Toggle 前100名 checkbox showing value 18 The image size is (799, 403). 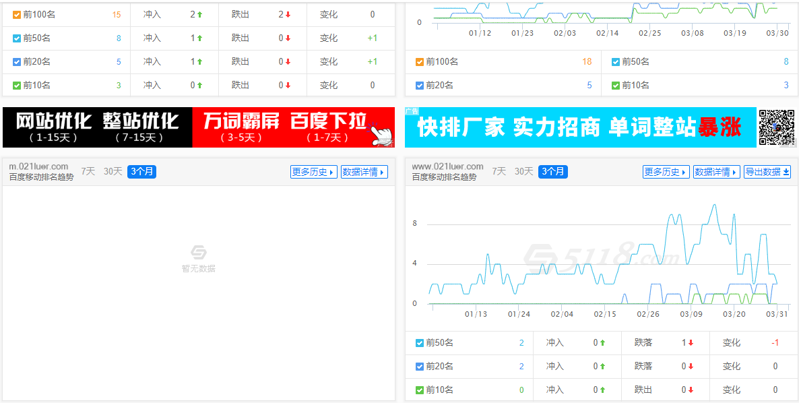[420, 61]
